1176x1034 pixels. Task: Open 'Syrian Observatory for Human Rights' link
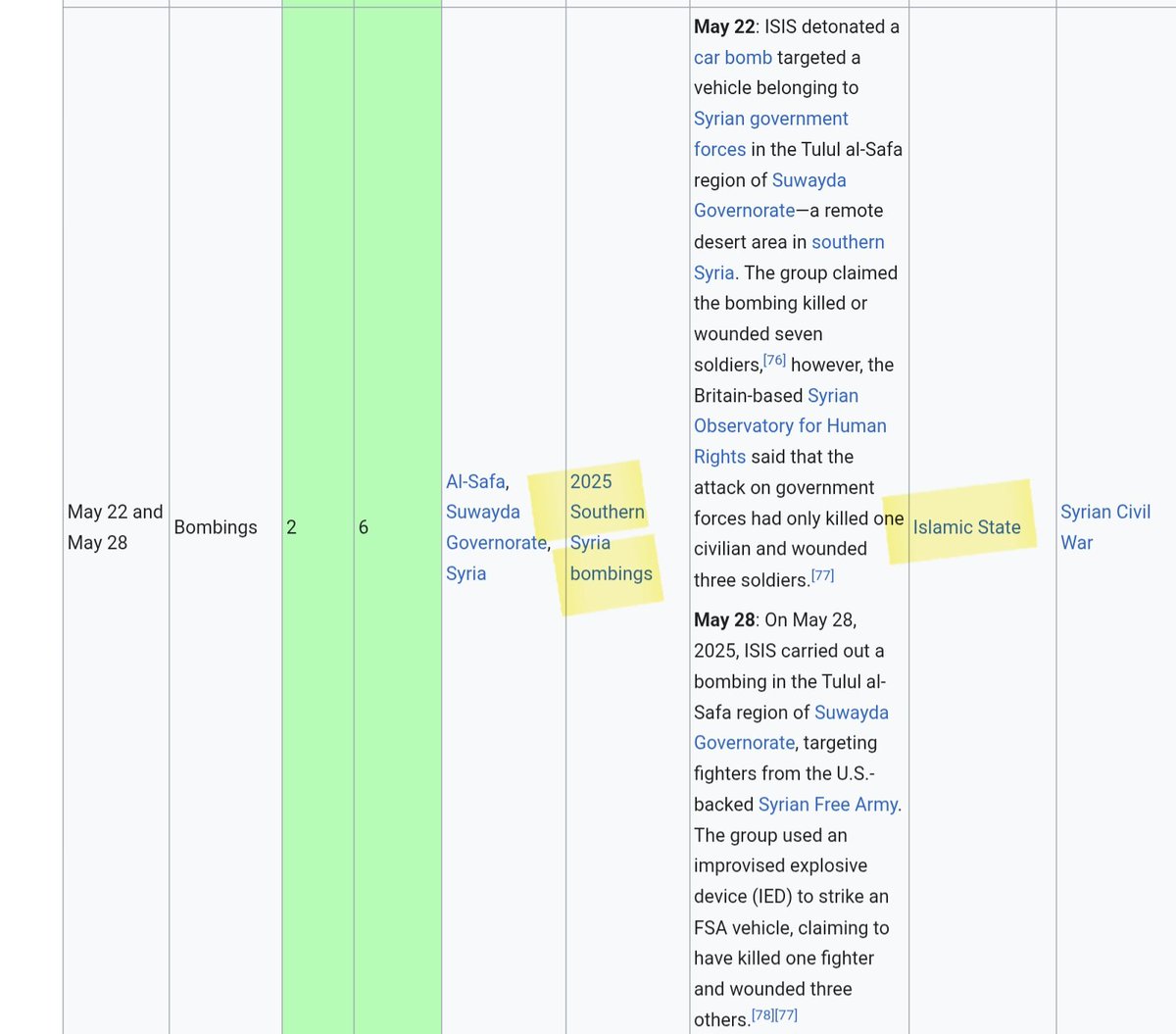tap(790, 425)
